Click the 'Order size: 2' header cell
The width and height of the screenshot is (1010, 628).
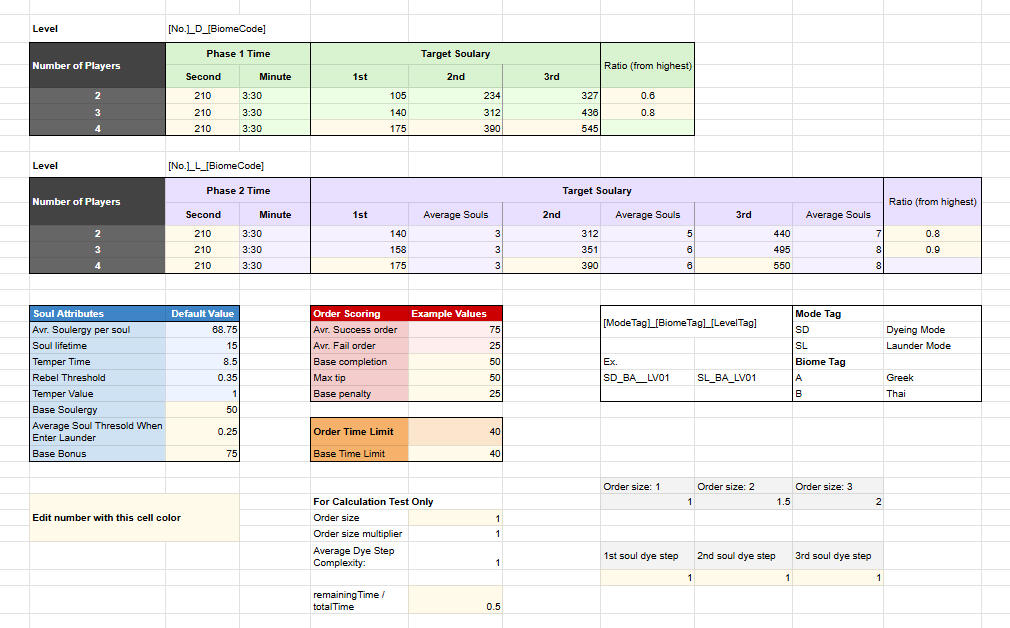point(743,486)
